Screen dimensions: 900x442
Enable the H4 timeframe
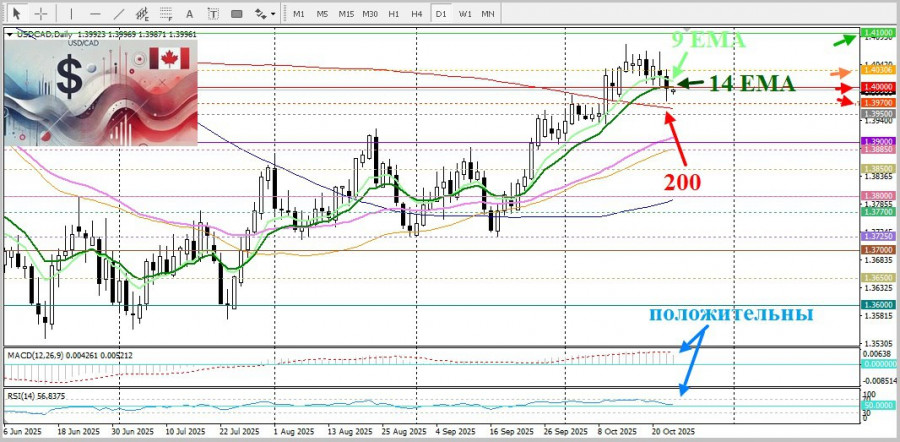417,13
